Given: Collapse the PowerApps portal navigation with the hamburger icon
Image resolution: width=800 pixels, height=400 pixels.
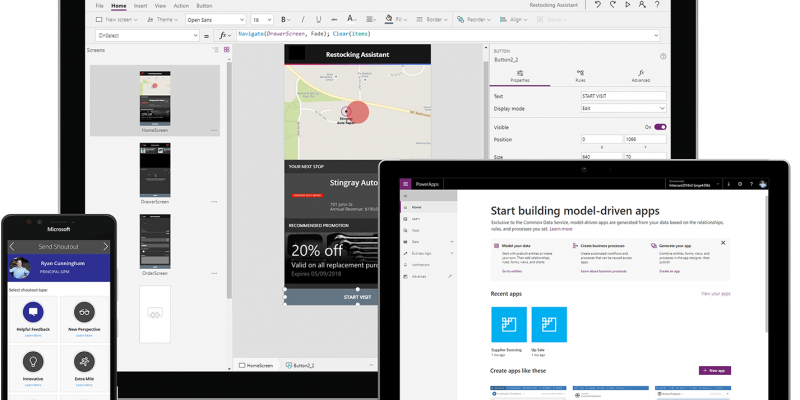Looking at the screenshot, I should tap(406, 196).
